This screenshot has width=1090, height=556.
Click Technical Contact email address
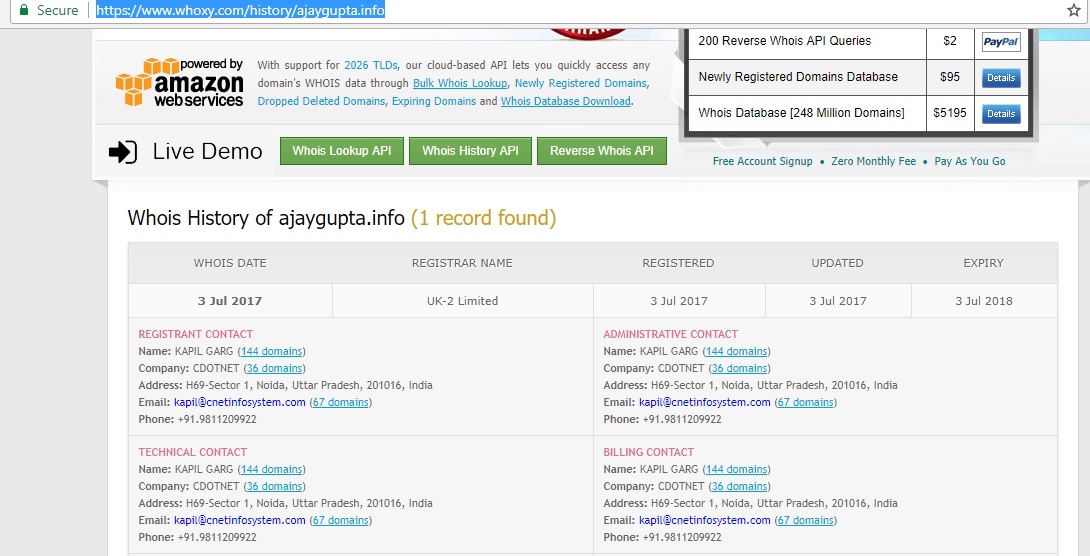click(240, 521)
